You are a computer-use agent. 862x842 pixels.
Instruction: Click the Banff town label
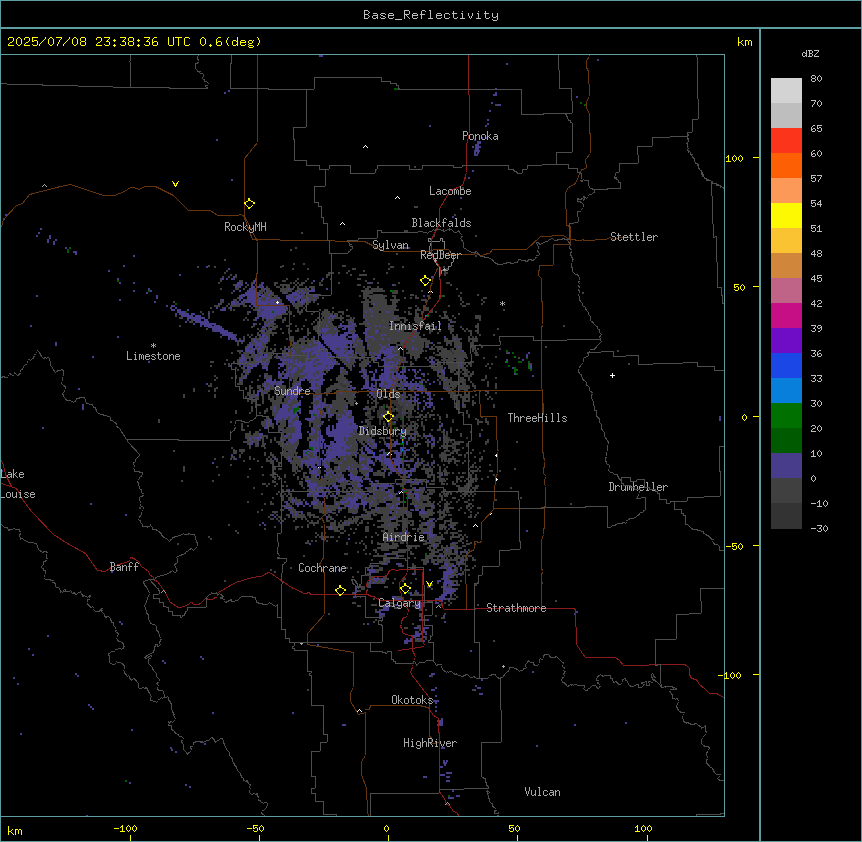point(124,567)
